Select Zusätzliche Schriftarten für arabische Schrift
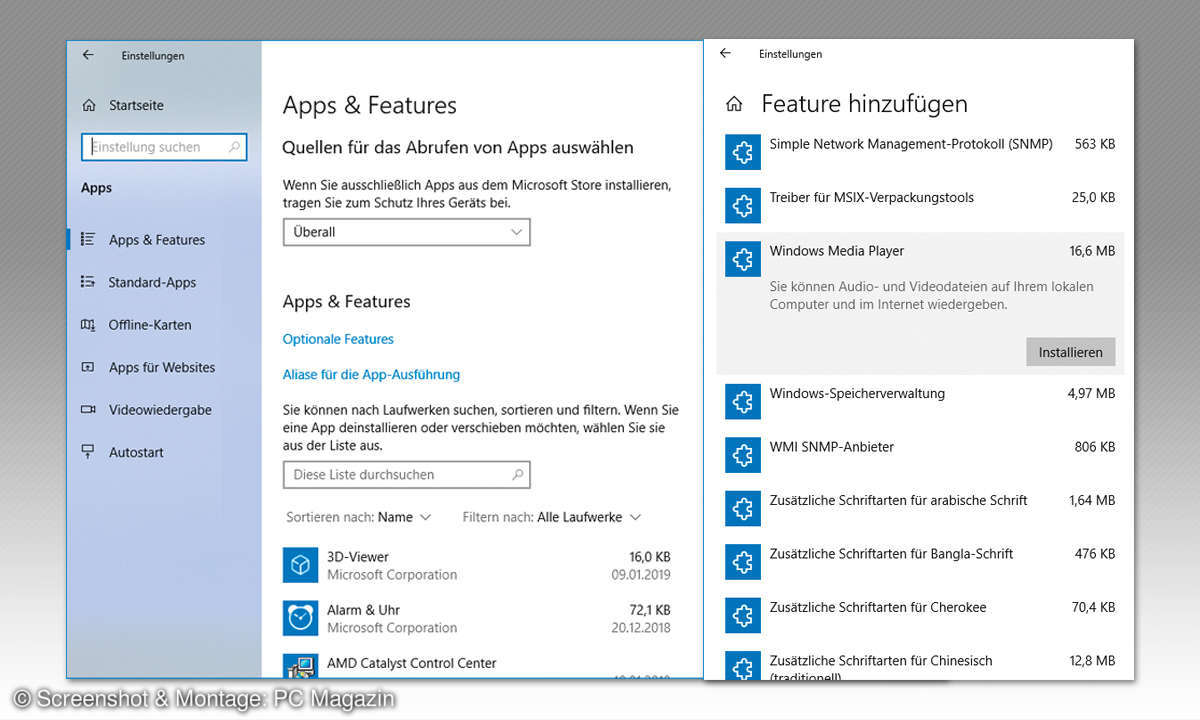 [898, 500]
